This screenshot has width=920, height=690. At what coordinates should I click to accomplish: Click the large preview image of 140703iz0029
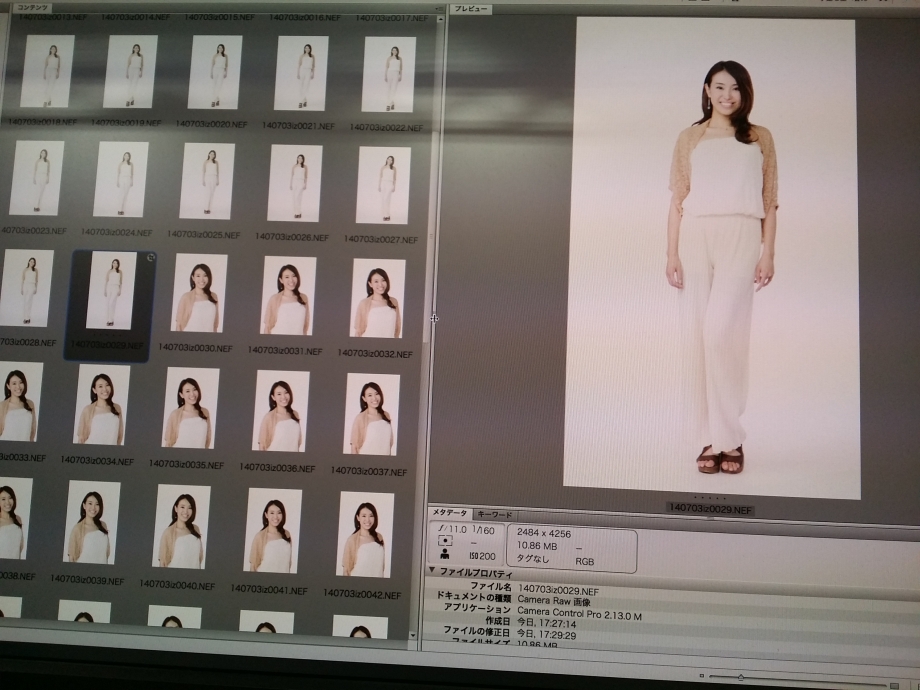[x=712, y=258]
